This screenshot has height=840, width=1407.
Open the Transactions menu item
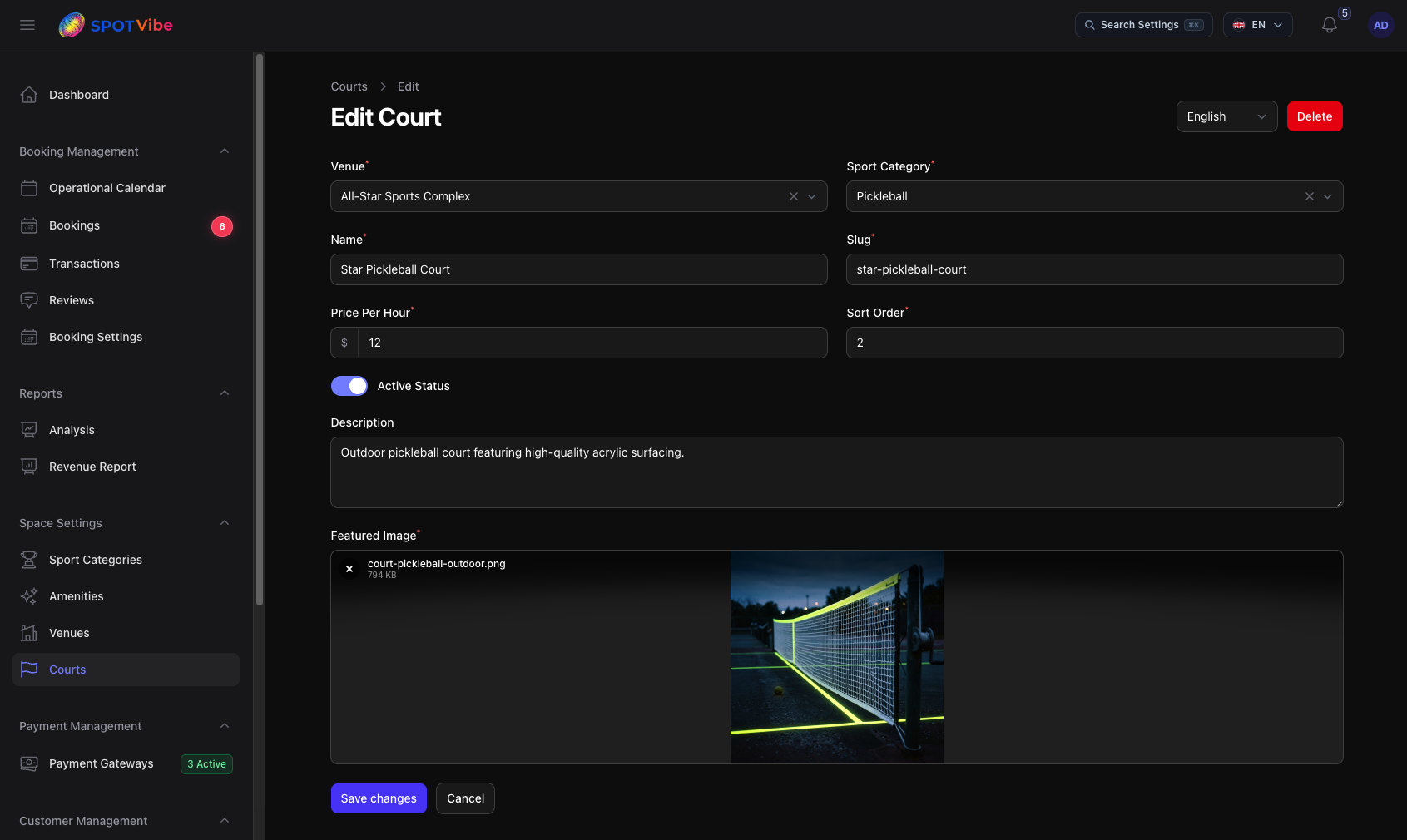tap(126, 264)
